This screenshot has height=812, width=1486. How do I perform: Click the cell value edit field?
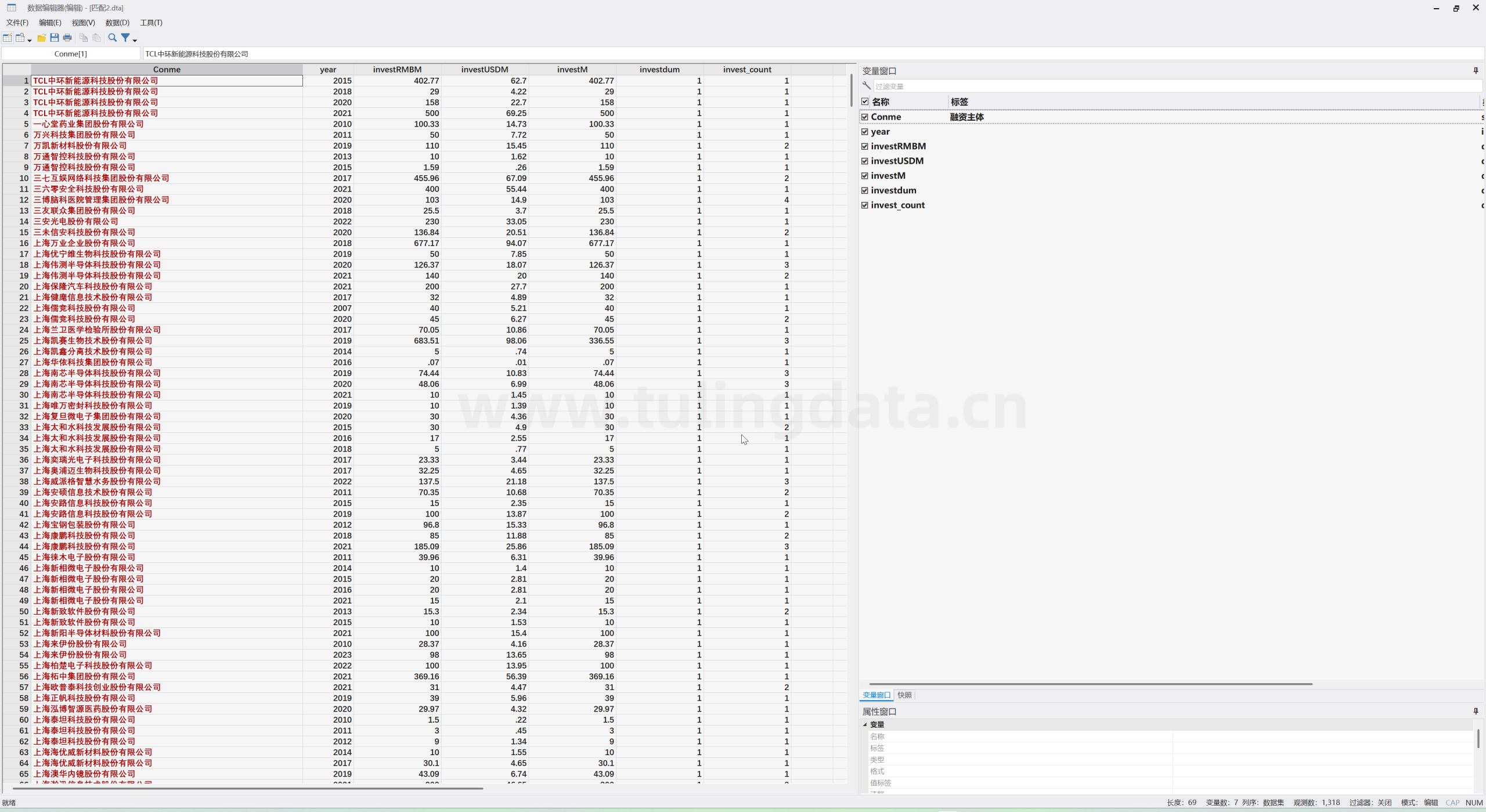click(x=813, y=54)
